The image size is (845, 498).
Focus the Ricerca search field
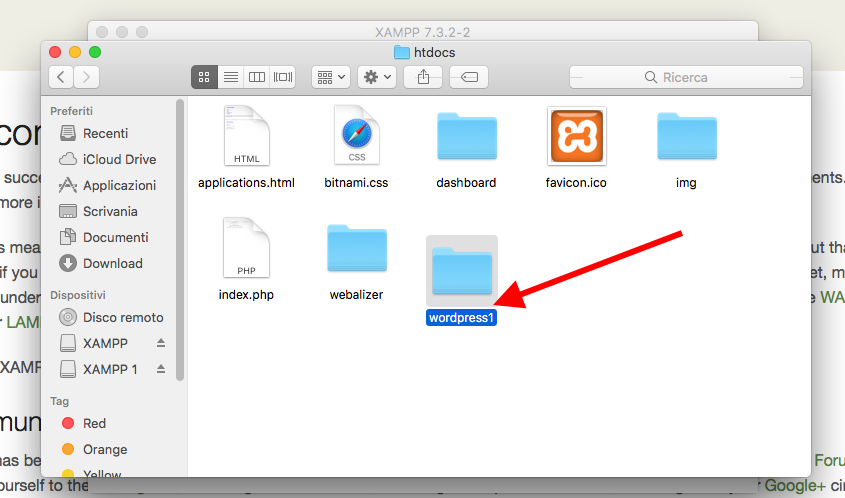[x=686, y=77]
